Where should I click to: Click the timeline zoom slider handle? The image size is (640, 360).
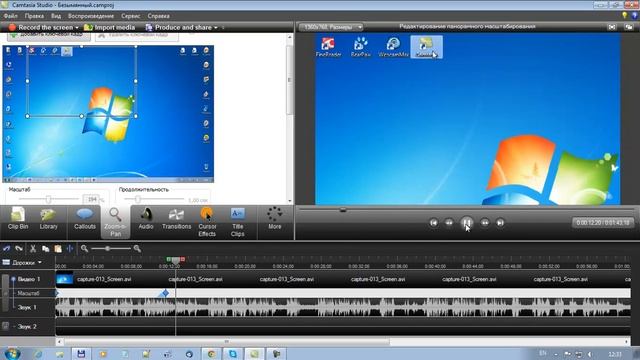(108, 248)
